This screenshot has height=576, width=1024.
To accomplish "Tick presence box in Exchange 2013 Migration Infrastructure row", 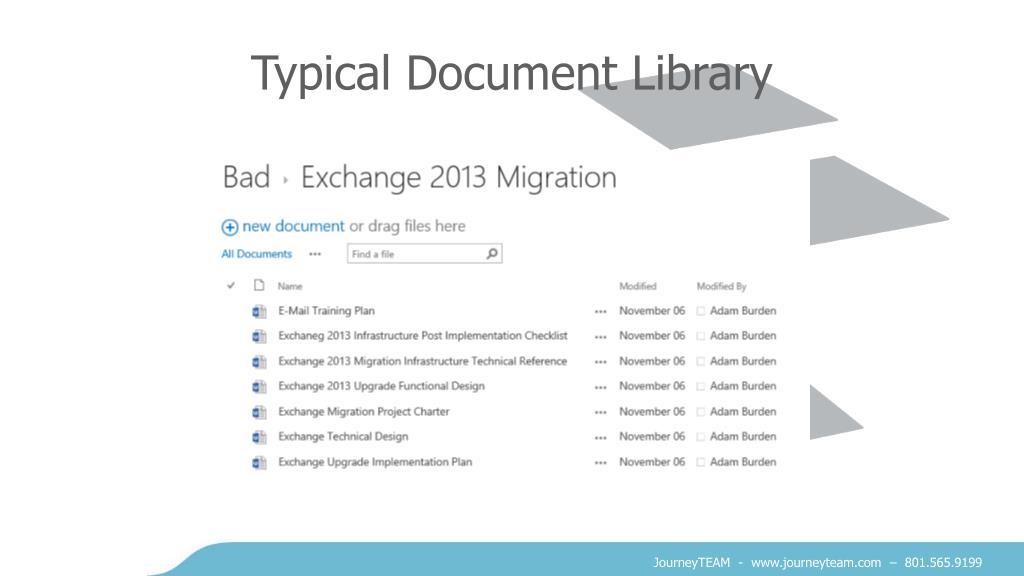I will tap(701, 362).
